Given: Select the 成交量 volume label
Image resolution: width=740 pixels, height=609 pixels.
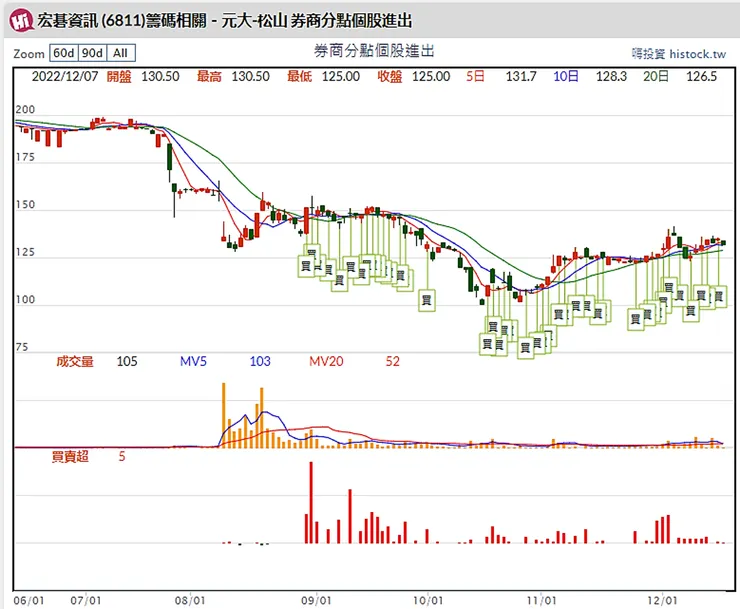Looking at the screenshot, I should click(x=75, y=362).
